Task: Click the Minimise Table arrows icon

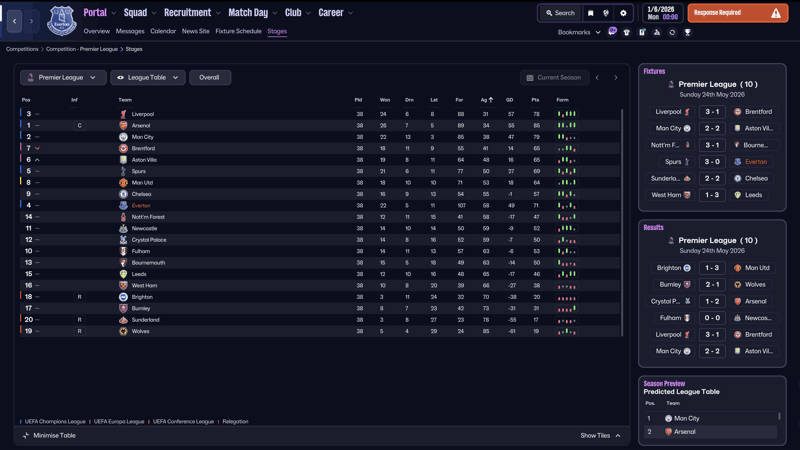Action: coord(26,435)
